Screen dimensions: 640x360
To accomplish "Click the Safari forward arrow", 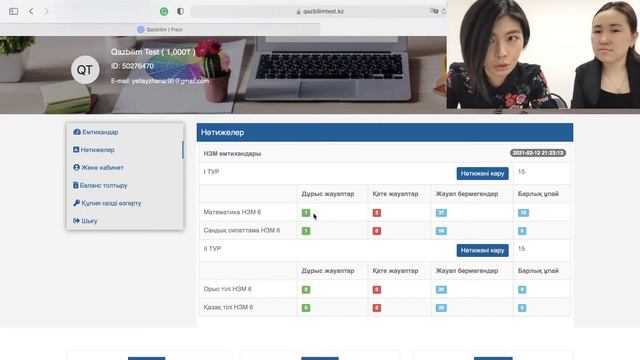I will 47,11.
